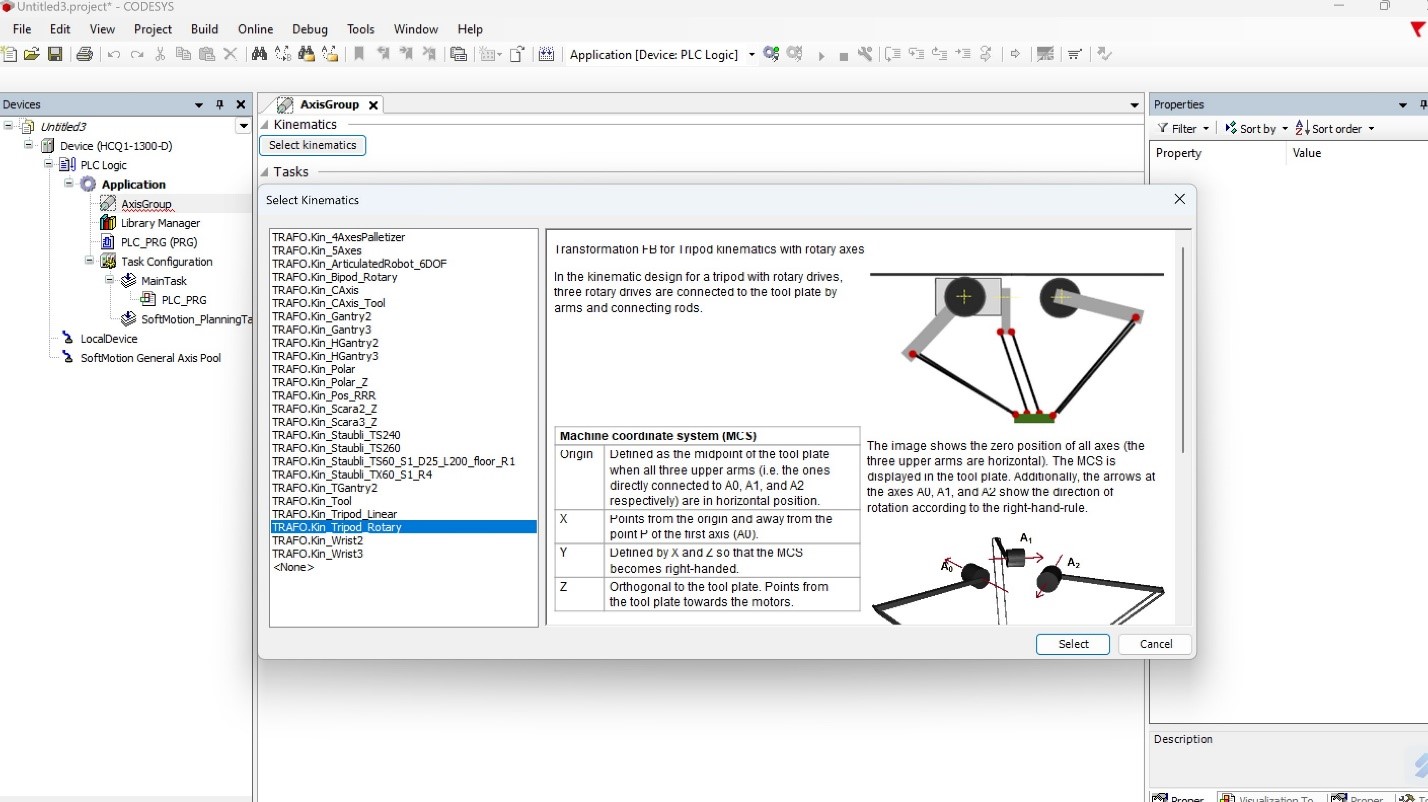Toggle pin on the Properties panel

point(1422,105)
